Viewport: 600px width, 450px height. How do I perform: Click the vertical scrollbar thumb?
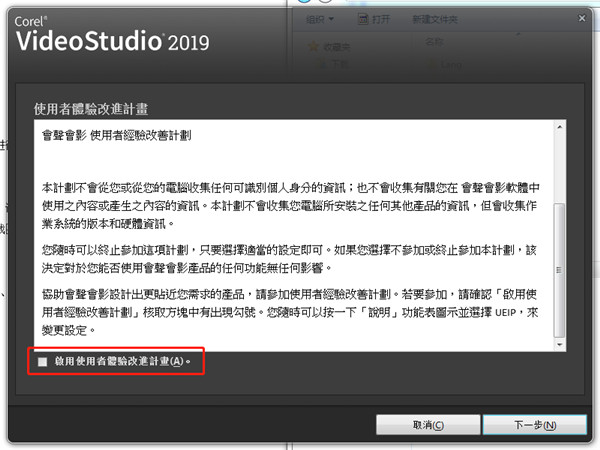click(560, 262)
